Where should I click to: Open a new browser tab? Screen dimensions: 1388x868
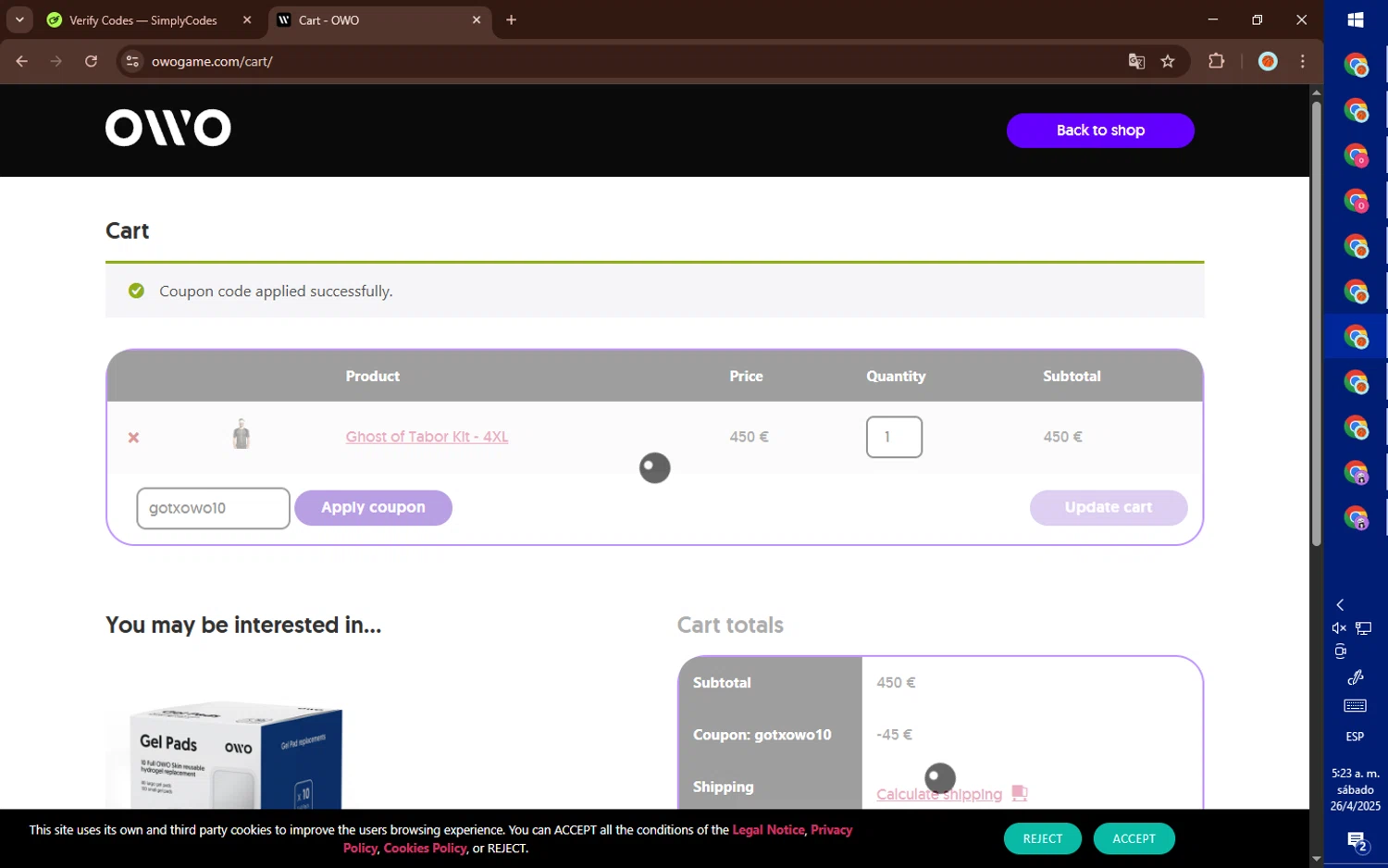(x=511, y=20)
